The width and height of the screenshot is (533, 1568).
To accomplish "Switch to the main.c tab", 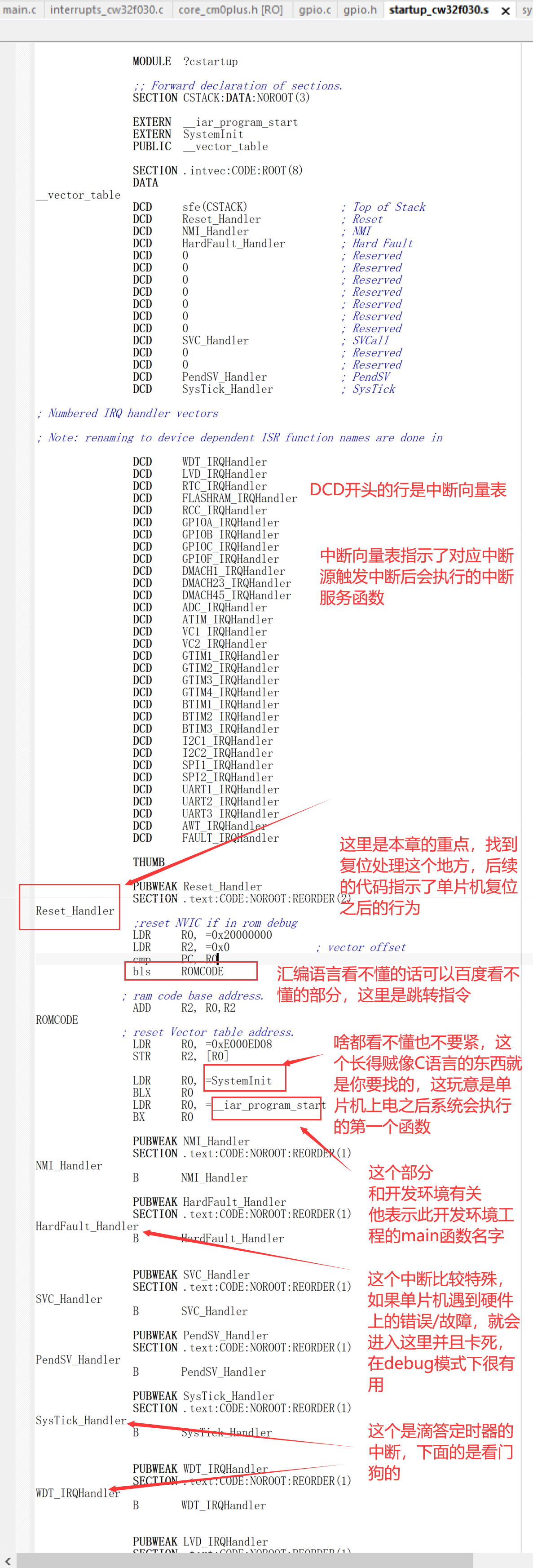I will 20,10.
